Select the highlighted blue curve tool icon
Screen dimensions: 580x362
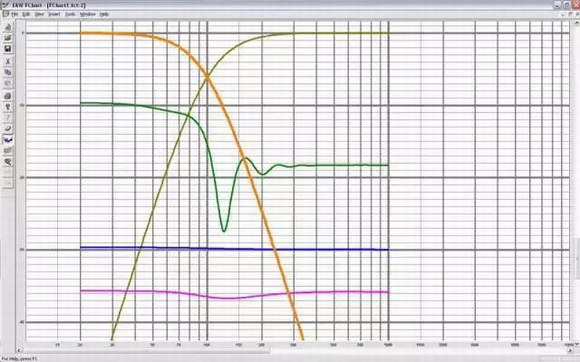coord(8,140)
